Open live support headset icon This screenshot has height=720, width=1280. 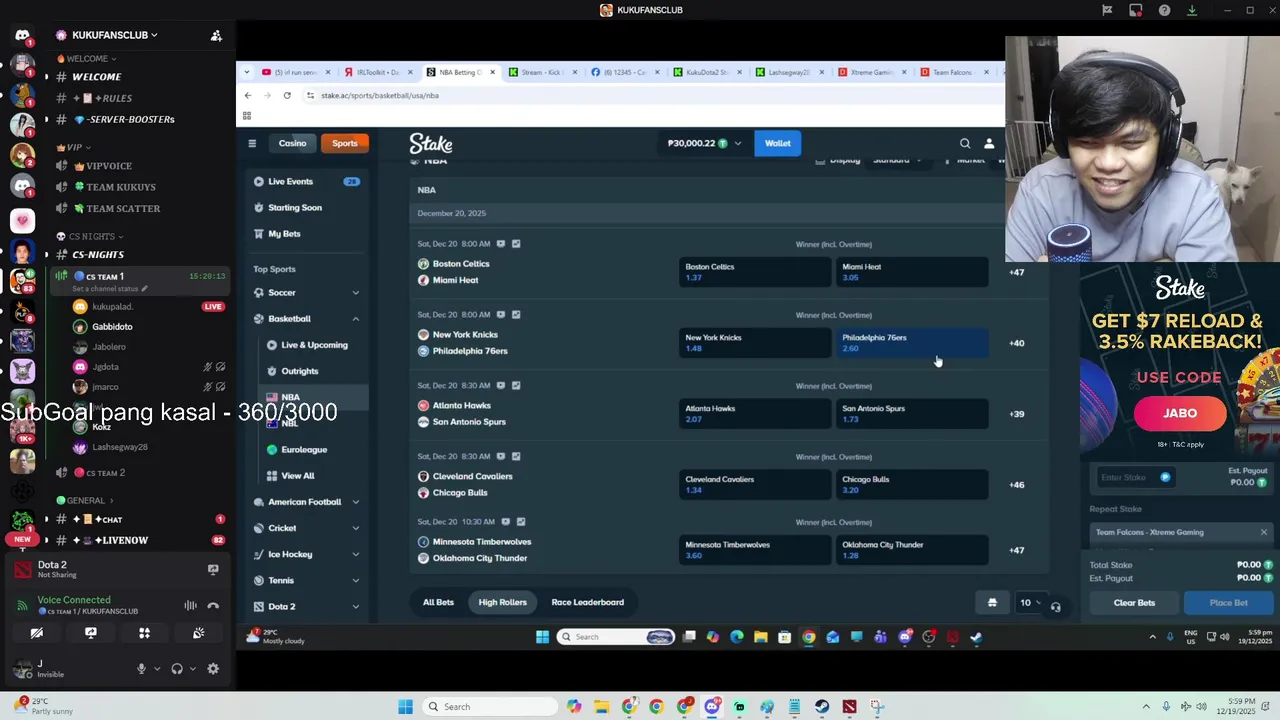1055,607
